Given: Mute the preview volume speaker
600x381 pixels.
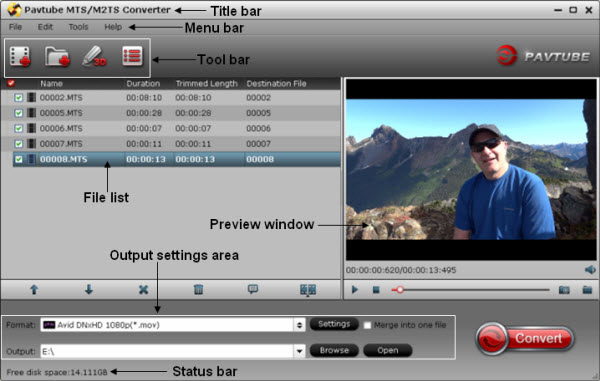Looking at the screenshot, I should click(x=590, y=270).
